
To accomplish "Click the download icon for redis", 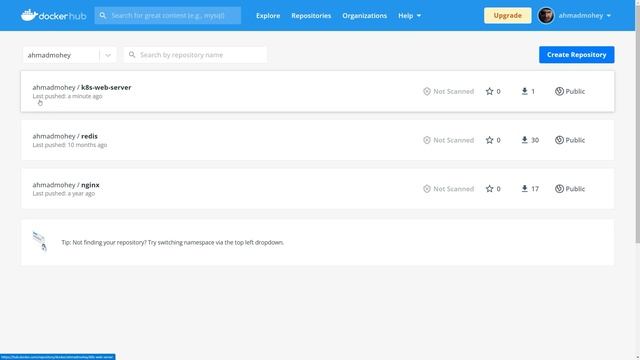I will [x=524, y=140].
